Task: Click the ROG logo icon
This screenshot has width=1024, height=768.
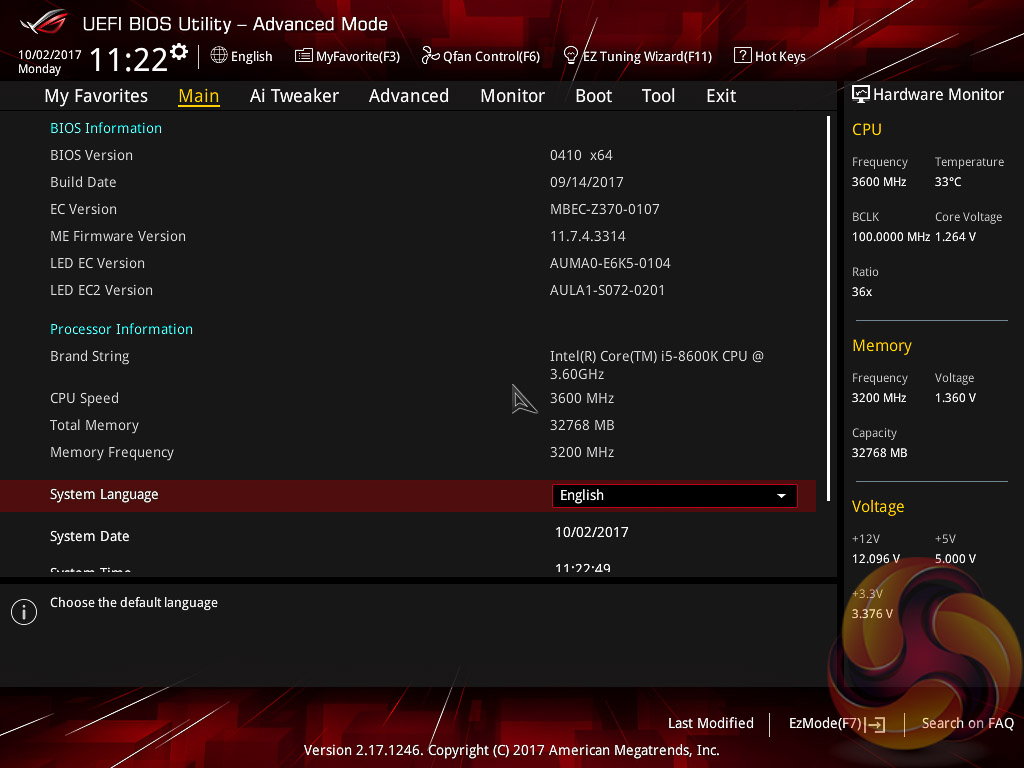Action: coord(44,22)
